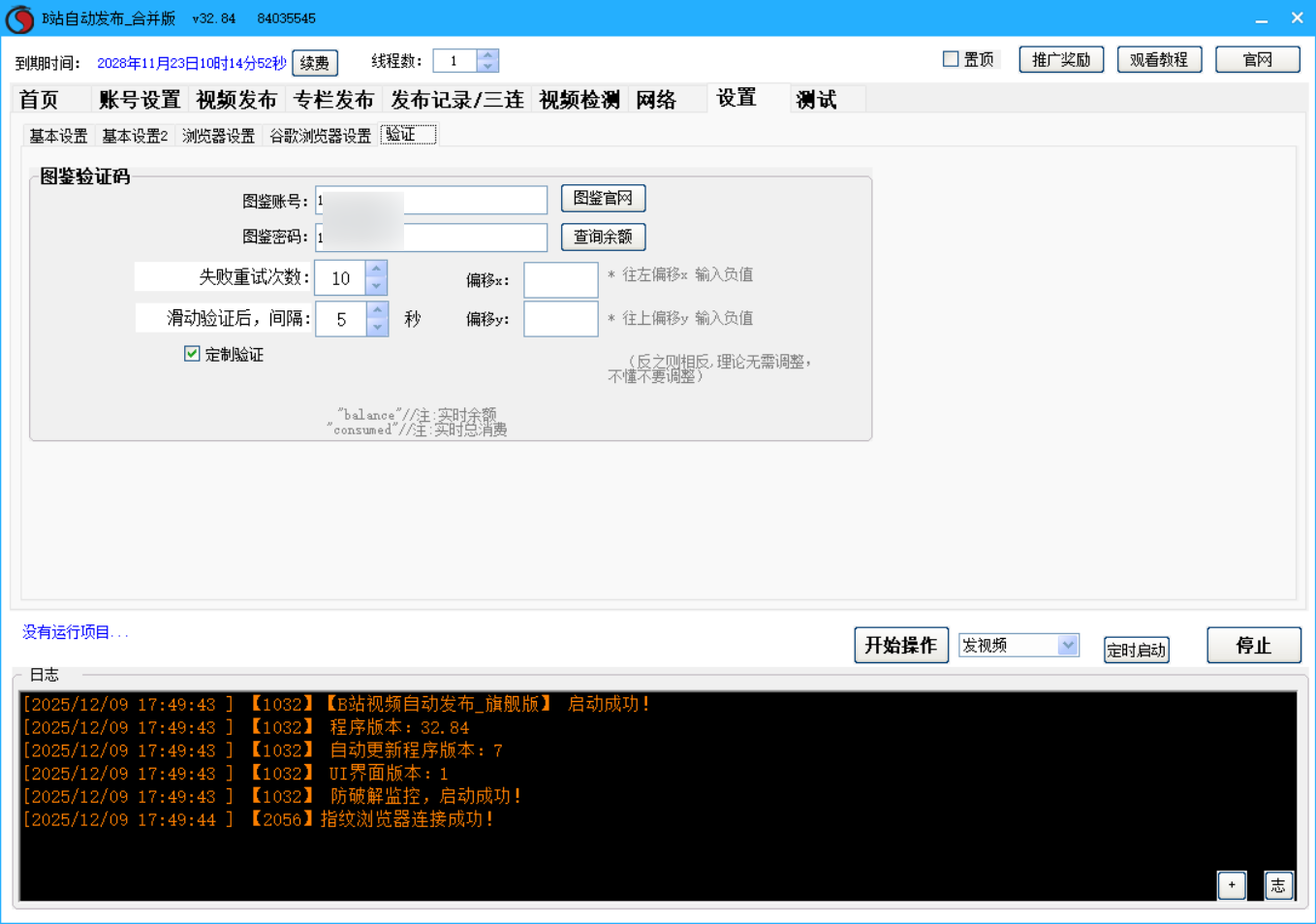Open the 视频发布 tab
Image resolution: width=1316 pixels, height=924 pixels.
pyautogui.click(x=236, y=100)
